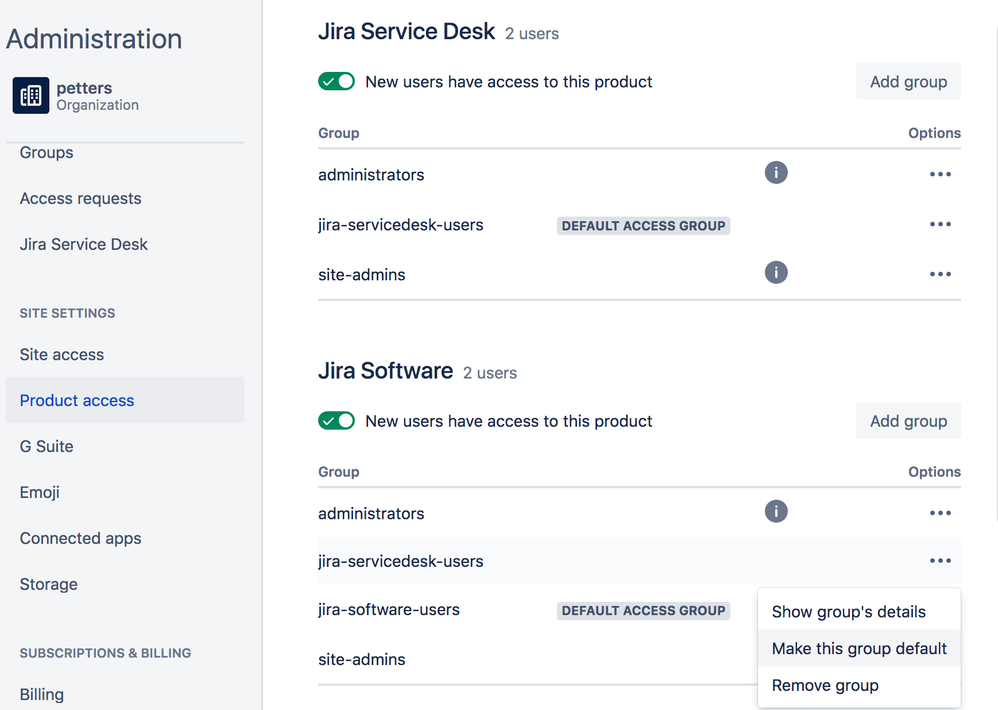Open the Subscriptions & Billing section

coord(103,653)
